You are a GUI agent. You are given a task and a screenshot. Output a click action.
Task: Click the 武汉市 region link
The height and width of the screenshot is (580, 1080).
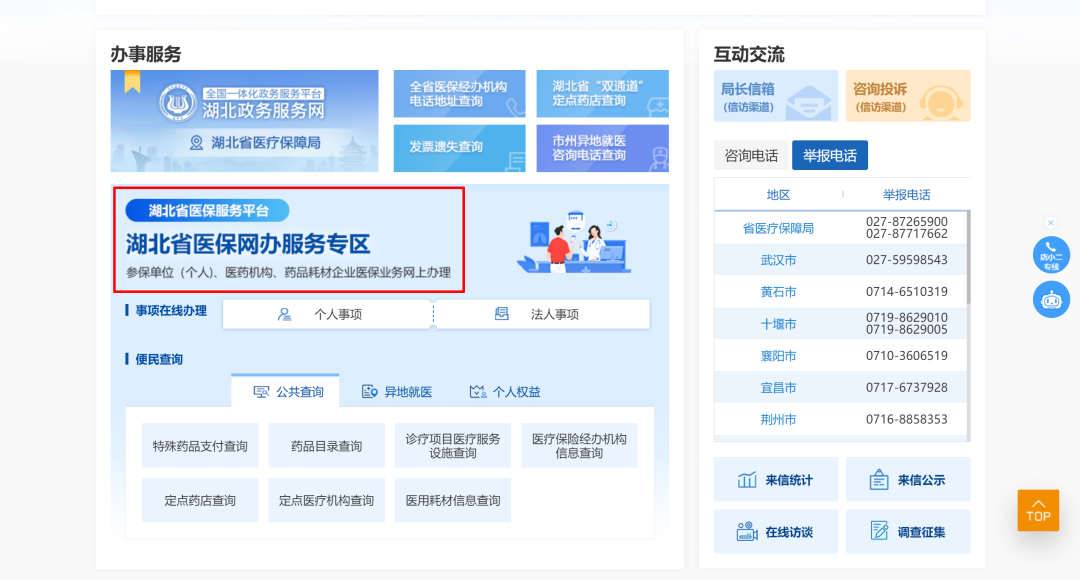tap(778, 260)
